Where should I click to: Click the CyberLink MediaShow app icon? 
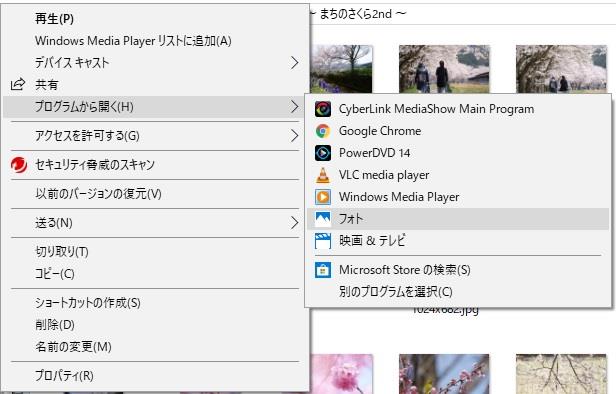tap(323, 109)
